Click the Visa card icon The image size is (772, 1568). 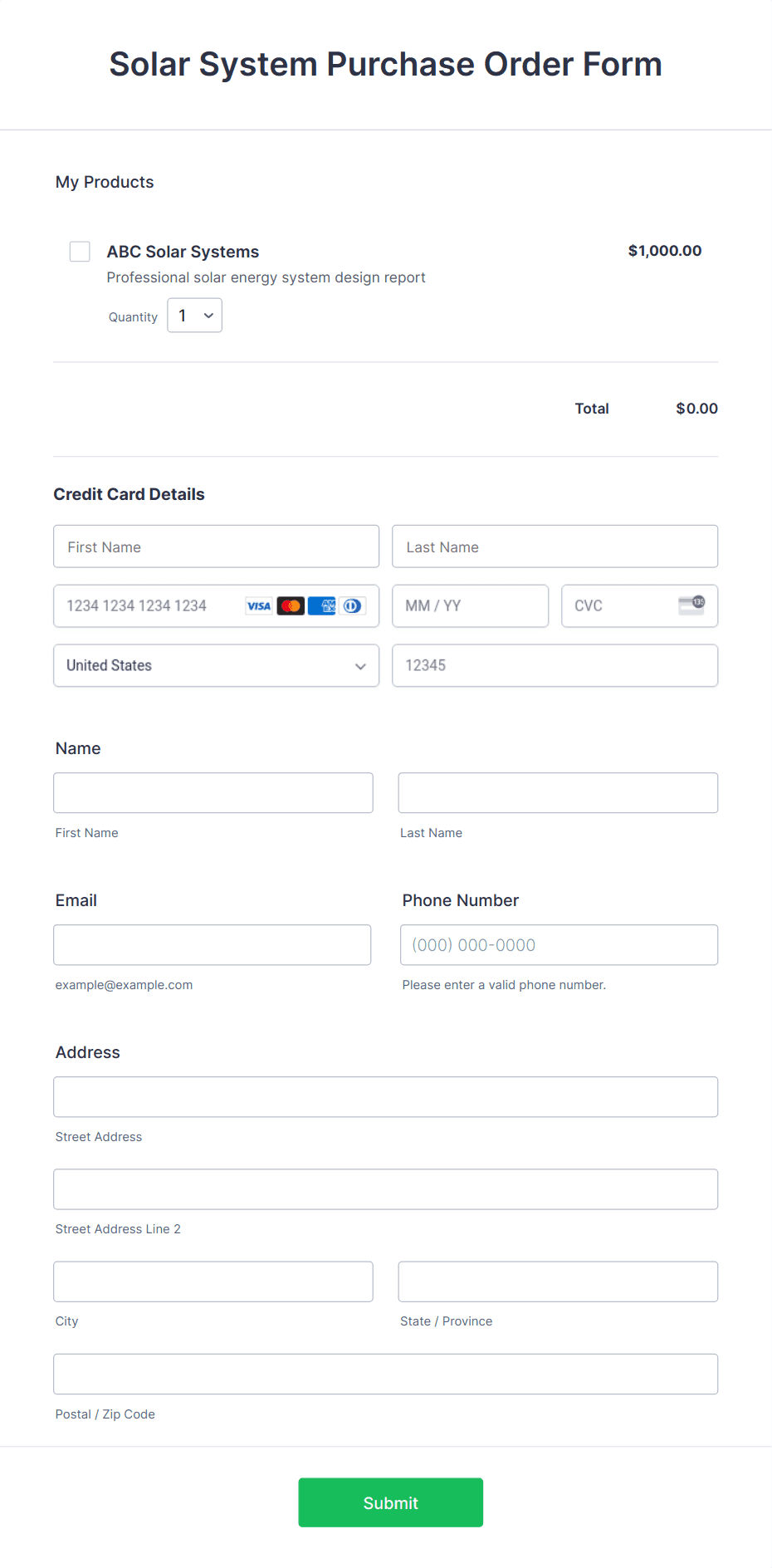tap(258, 605)
